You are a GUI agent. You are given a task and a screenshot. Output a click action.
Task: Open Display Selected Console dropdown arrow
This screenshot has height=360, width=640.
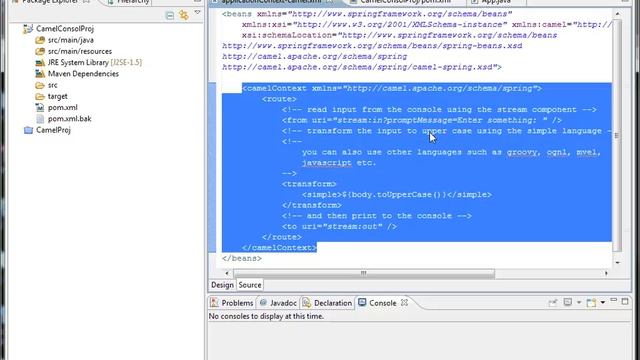pyautogui.click(x=579, y=303)
